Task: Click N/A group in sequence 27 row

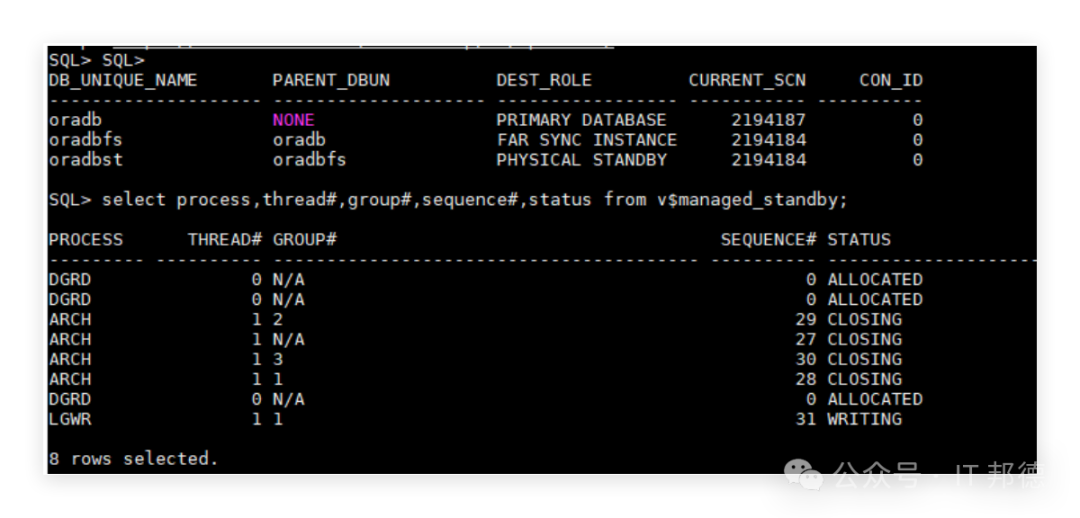Action: 289,340
